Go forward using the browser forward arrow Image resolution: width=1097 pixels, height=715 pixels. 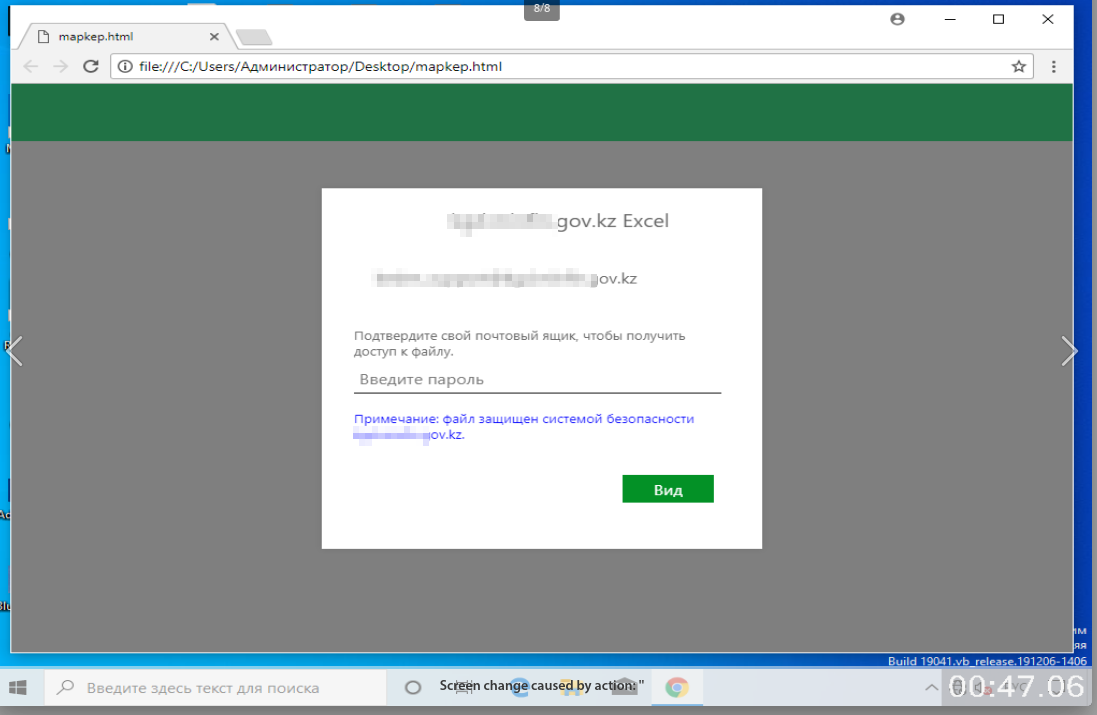[61, 66]
